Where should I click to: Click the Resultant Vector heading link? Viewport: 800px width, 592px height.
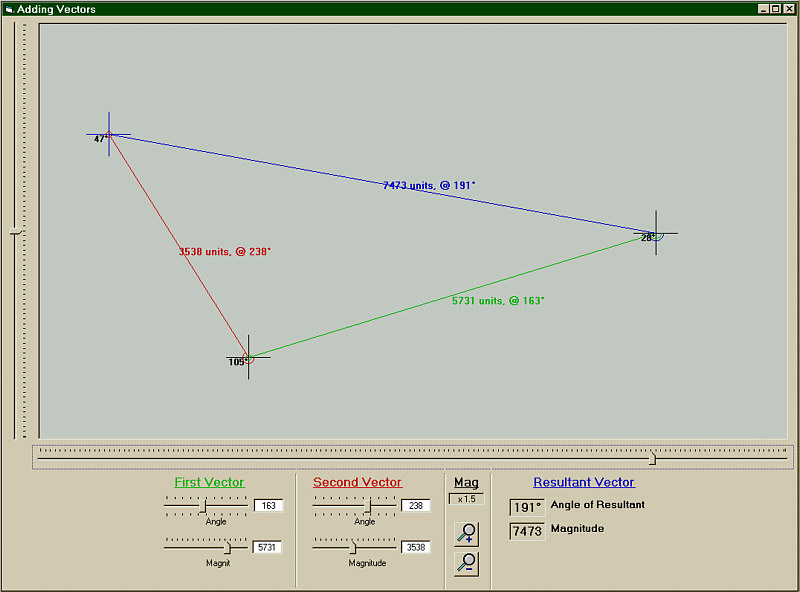[x=584, y=482]
